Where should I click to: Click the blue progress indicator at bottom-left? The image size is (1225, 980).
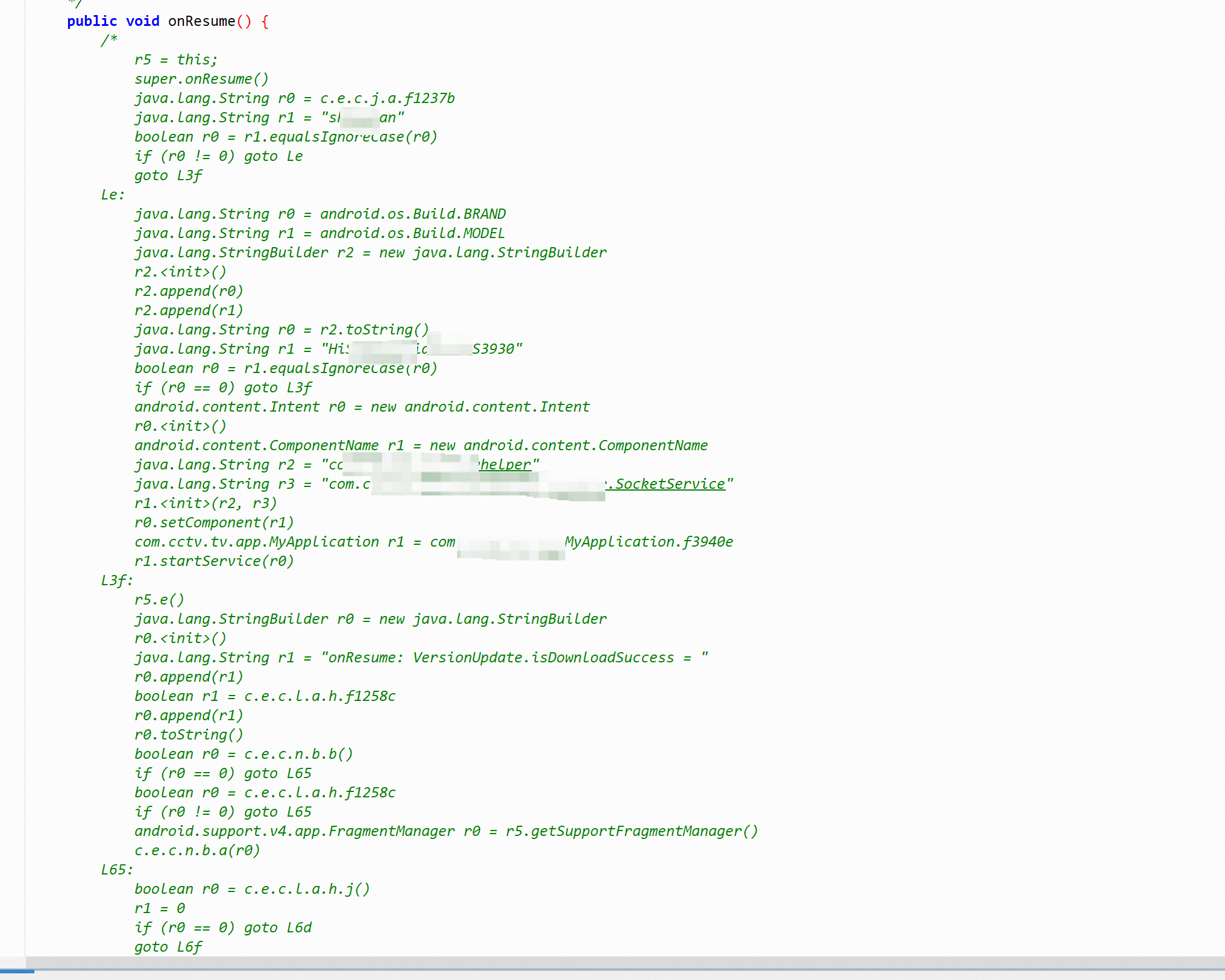coord(17,971)
